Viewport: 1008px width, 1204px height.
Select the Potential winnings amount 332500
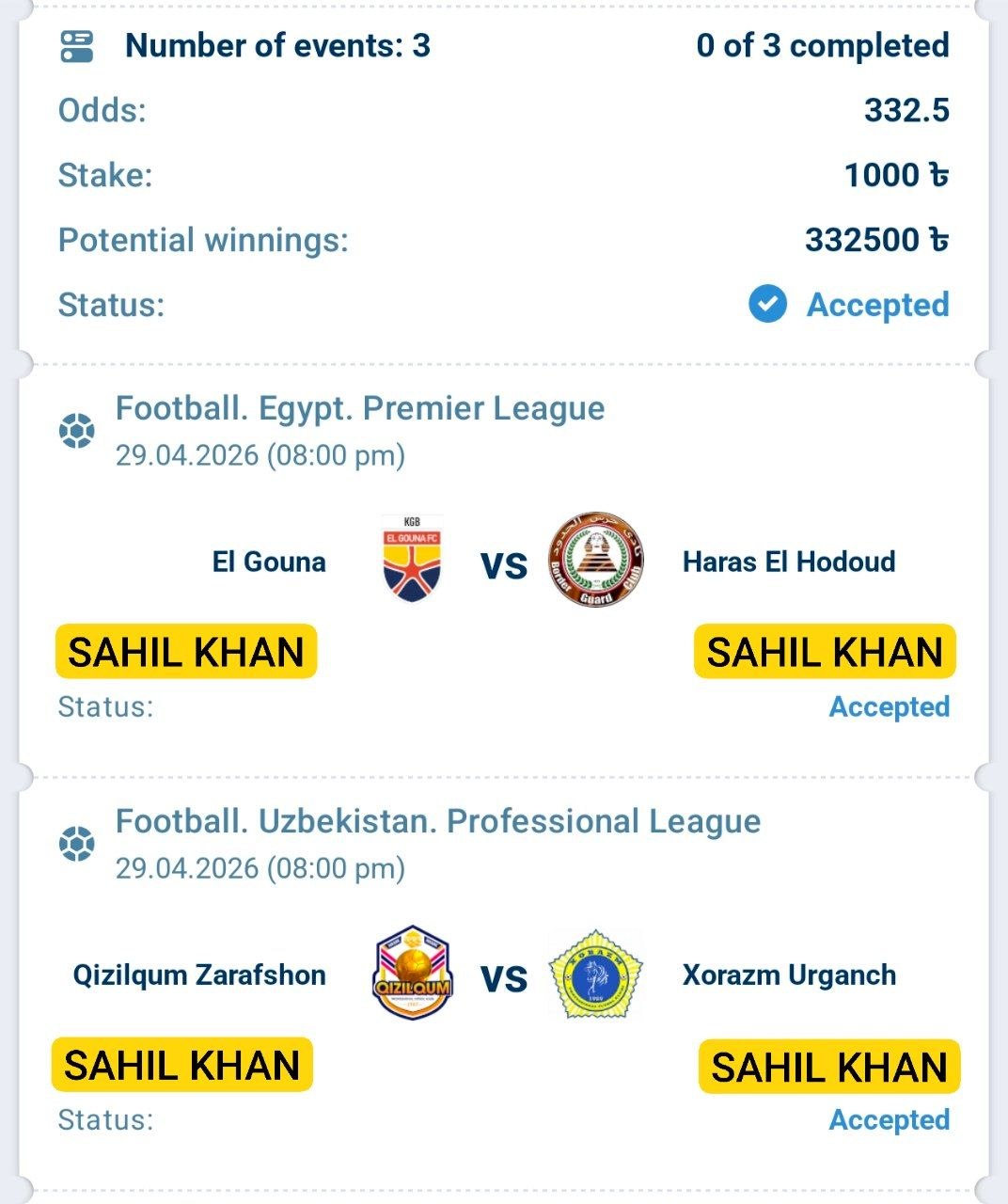pos(875,240)
